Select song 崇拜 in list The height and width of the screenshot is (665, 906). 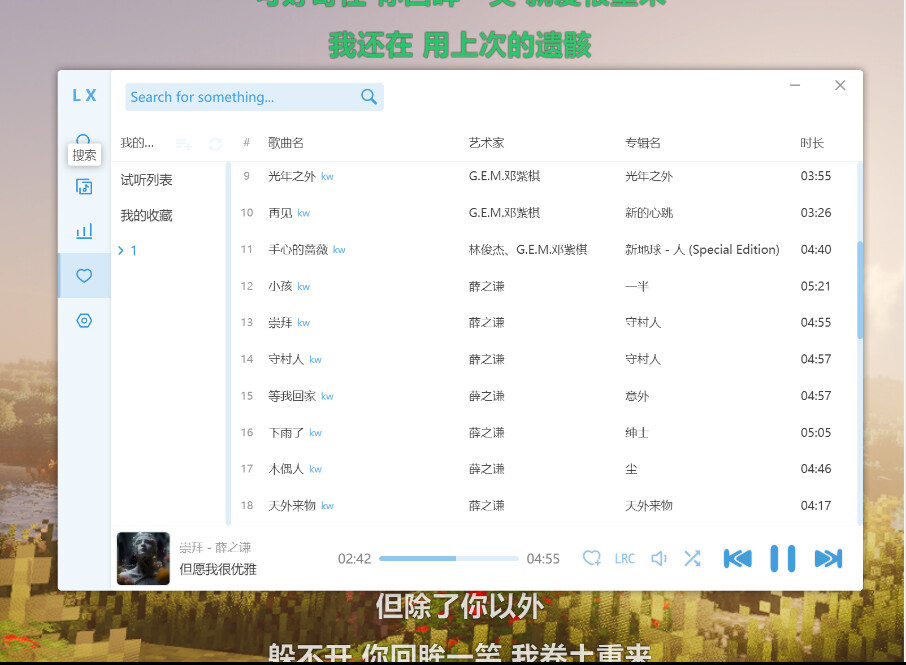pyautogui.click(x=280, y=322)
